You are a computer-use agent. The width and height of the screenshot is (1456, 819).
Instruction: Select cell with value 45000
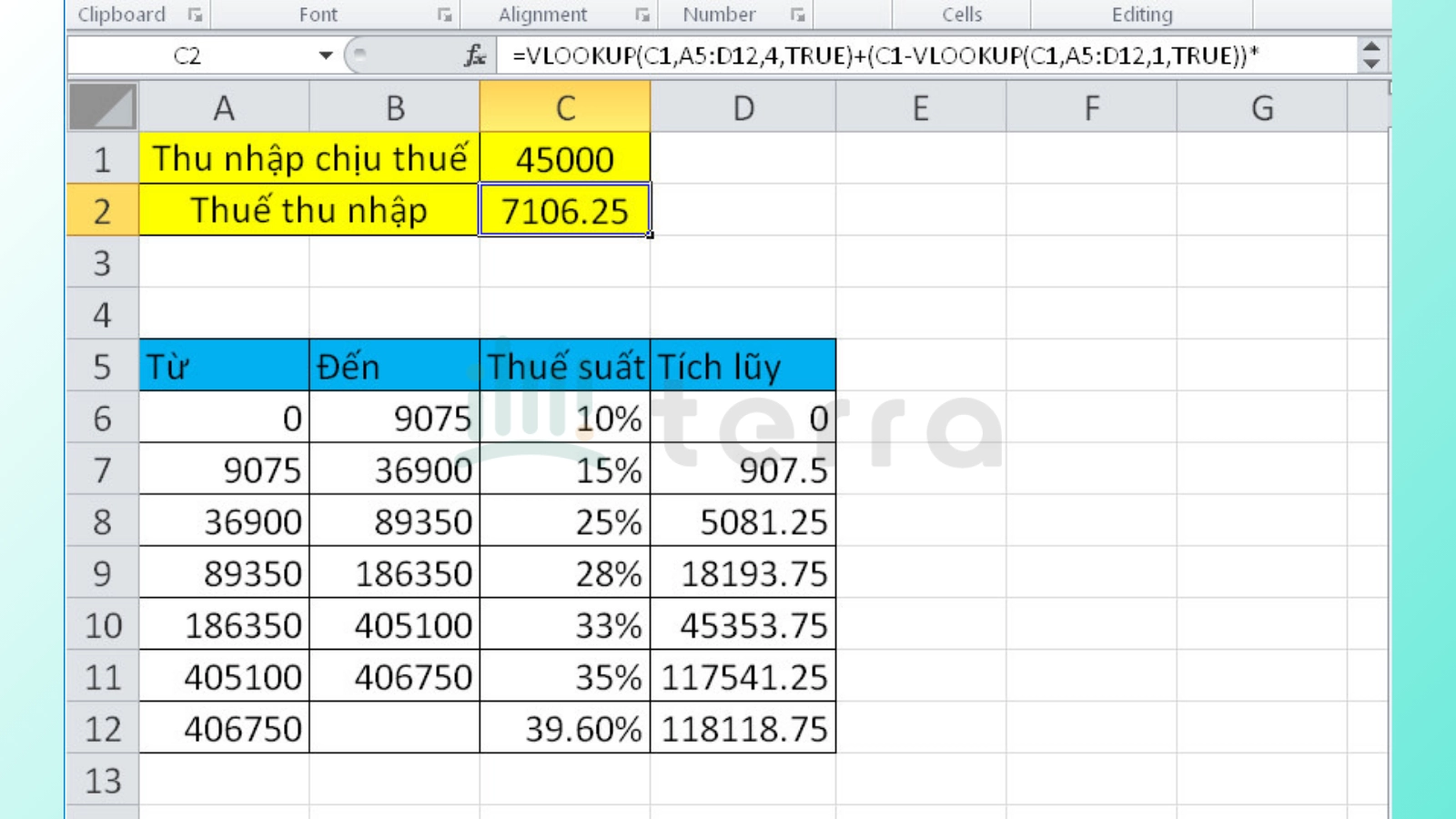565,158
